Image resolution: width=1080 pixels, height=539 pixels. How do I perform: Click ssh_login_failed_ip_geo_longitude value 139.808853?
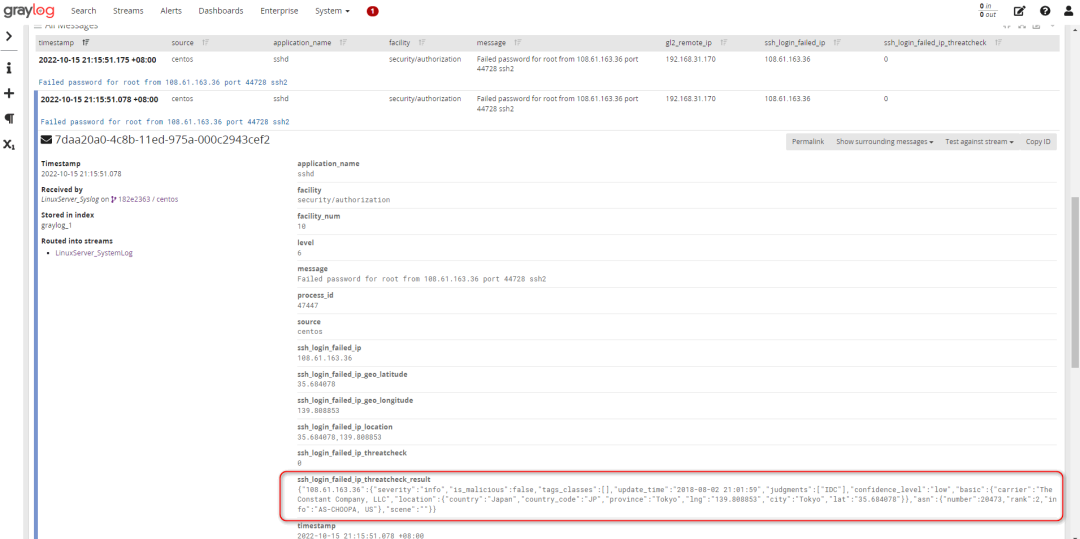[x=317, y=410]
